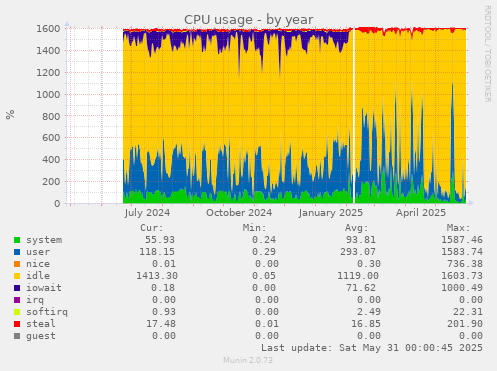Click the 400 y-axis label
This screenshot has width=497, height=371.
point(51,160)
